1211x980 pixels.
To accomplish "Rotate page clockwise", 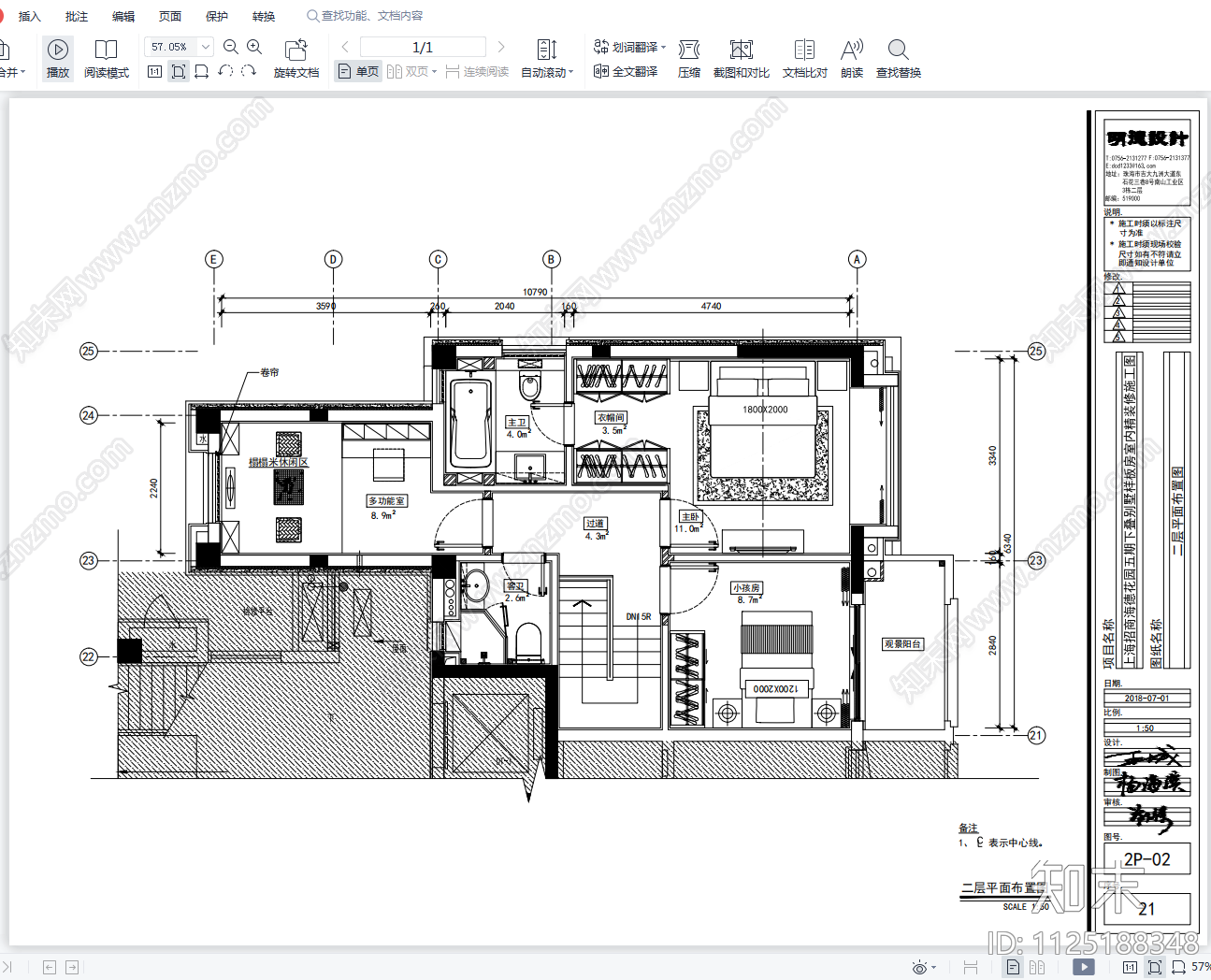I will 249,71.
